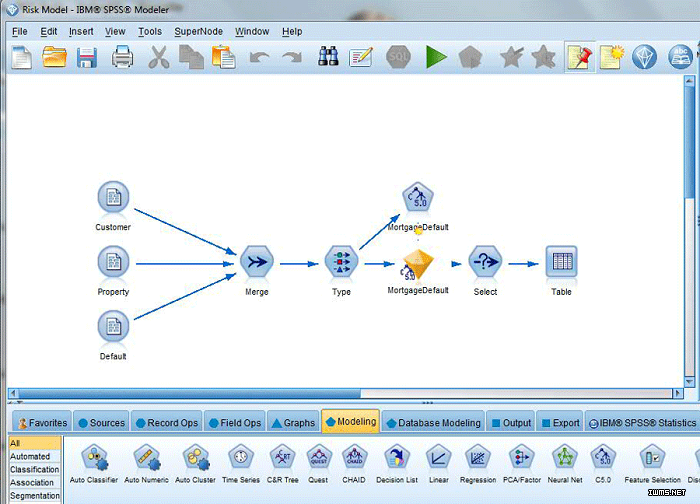Click the abc book toolbar icon
Screen dimensions: 700x504
[680, 57]
